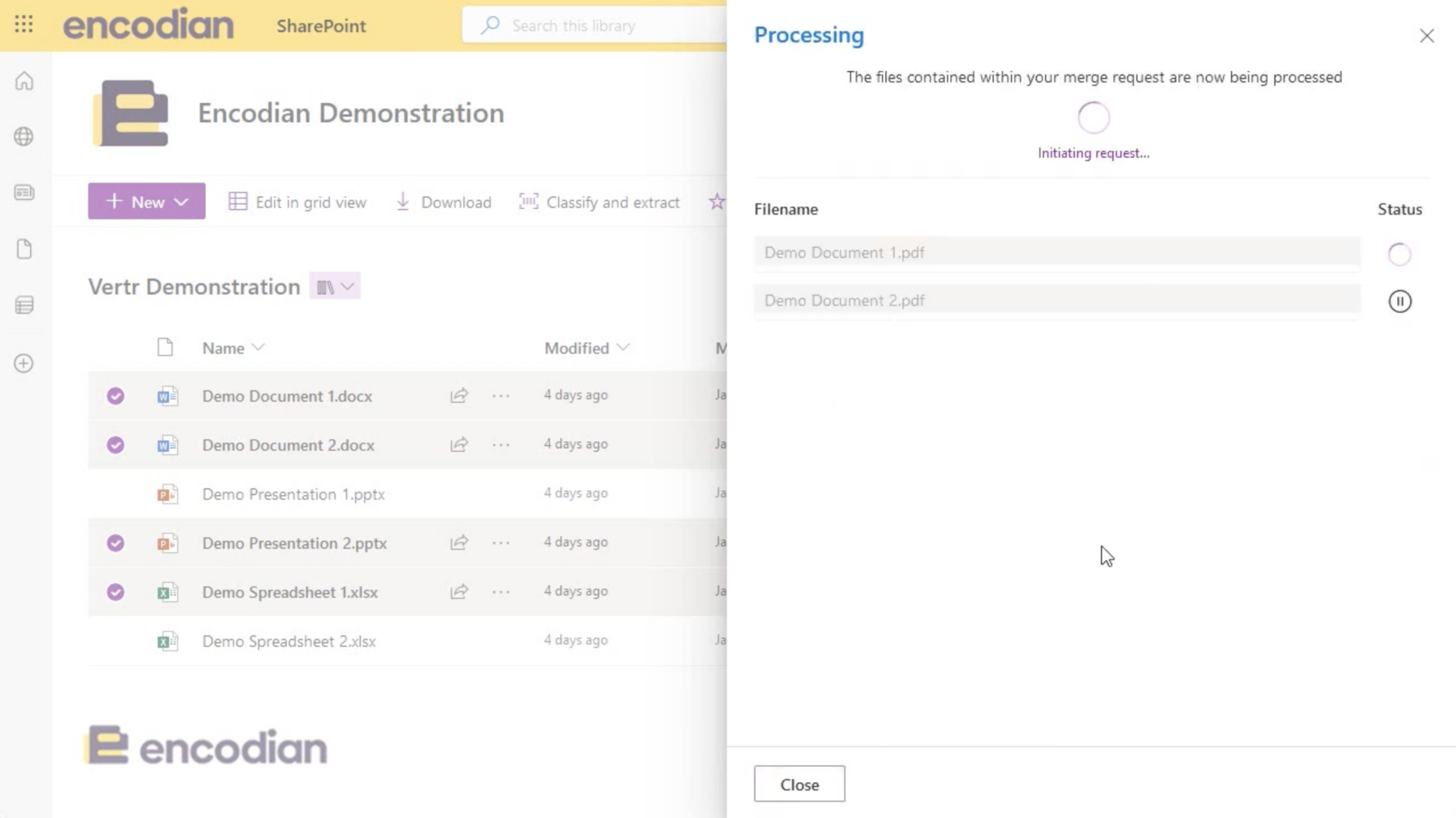1456x818 pixels.
Task: Open the My lists icon in left rail
Action: pos(24,306)
